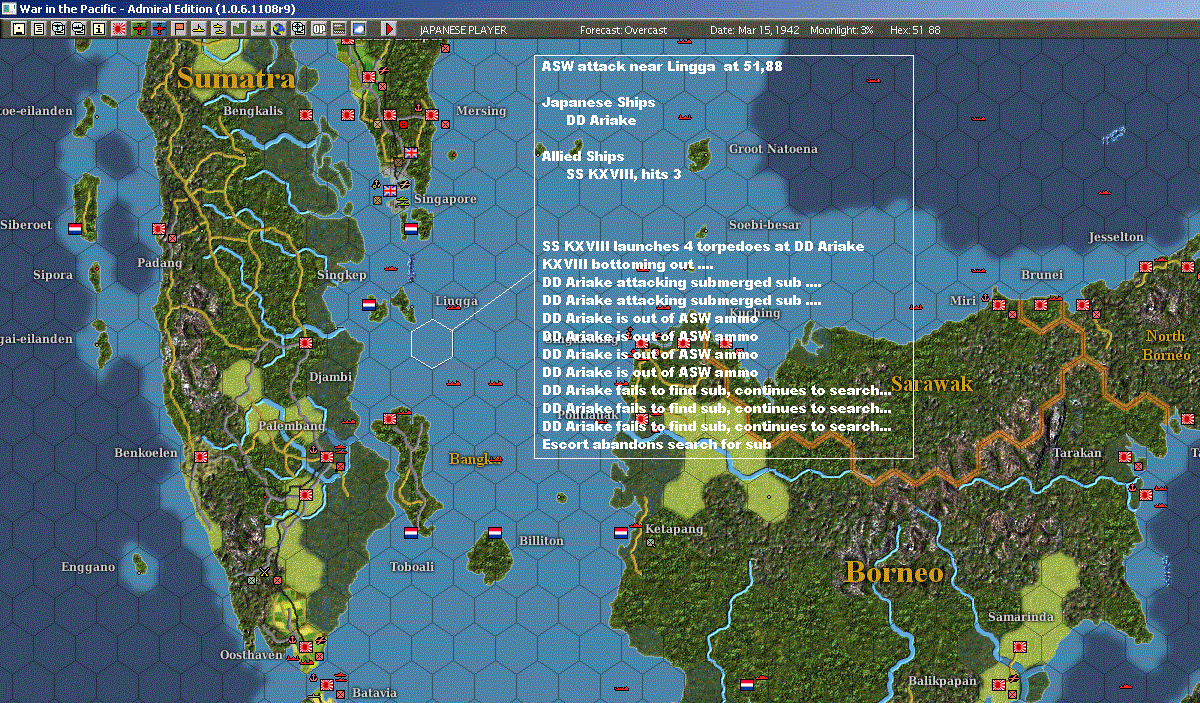Select the Dutch flag at Ketapang
Image resolution: width=1200 pixels, height=703 pixels.
click(x=621, y=532)
